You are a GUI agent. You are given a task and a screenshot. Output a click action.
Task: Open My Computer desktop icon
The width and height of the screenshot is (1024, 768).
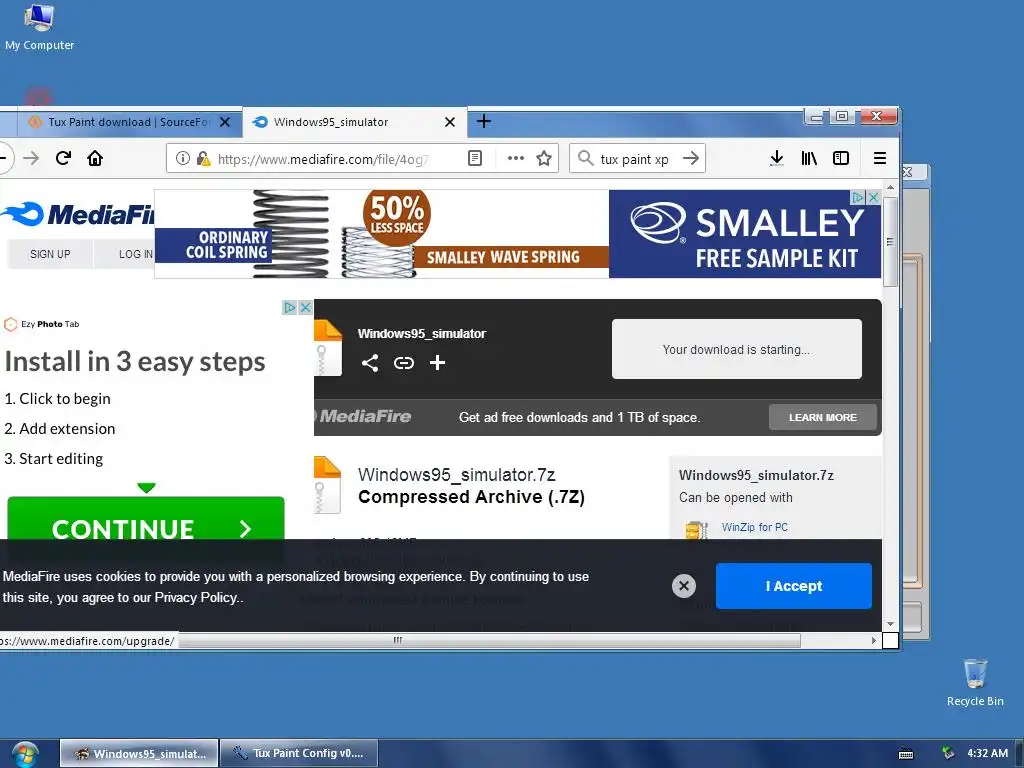click(x=39, y=27)
